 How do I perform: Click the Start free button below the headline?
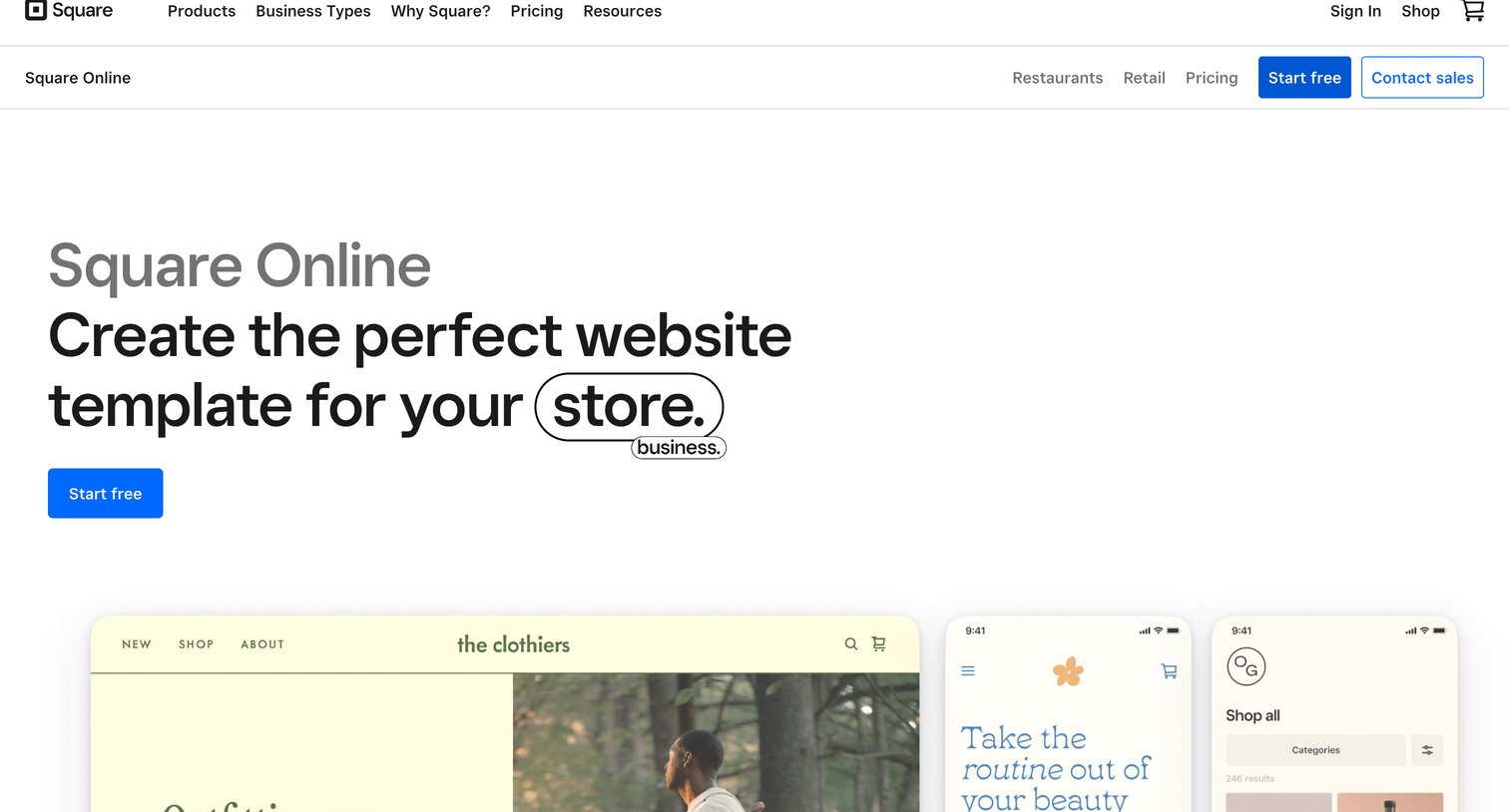click(x=106, y=494)
